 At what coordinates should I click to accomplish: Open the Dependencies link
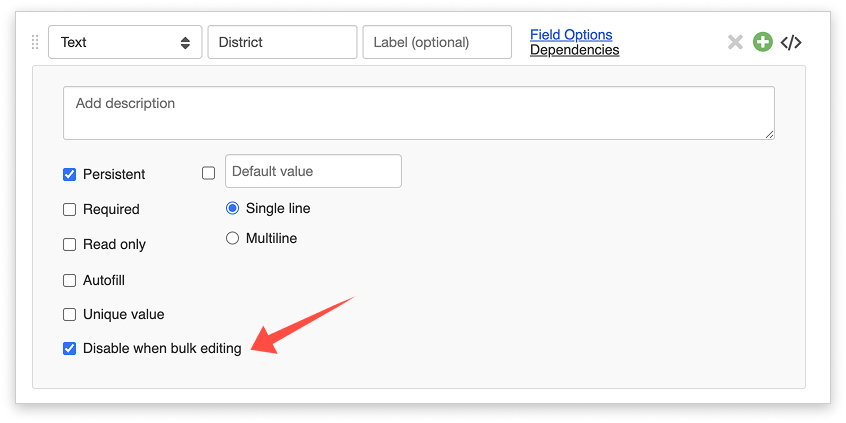click(x=574, y=50)
